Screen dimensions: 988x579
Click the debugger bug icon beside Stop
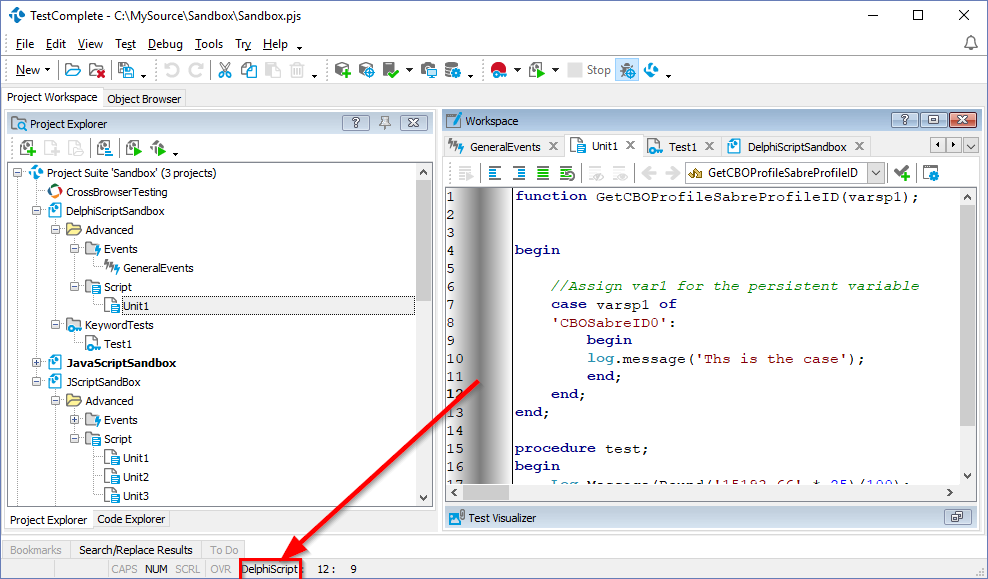pos(627,70)
